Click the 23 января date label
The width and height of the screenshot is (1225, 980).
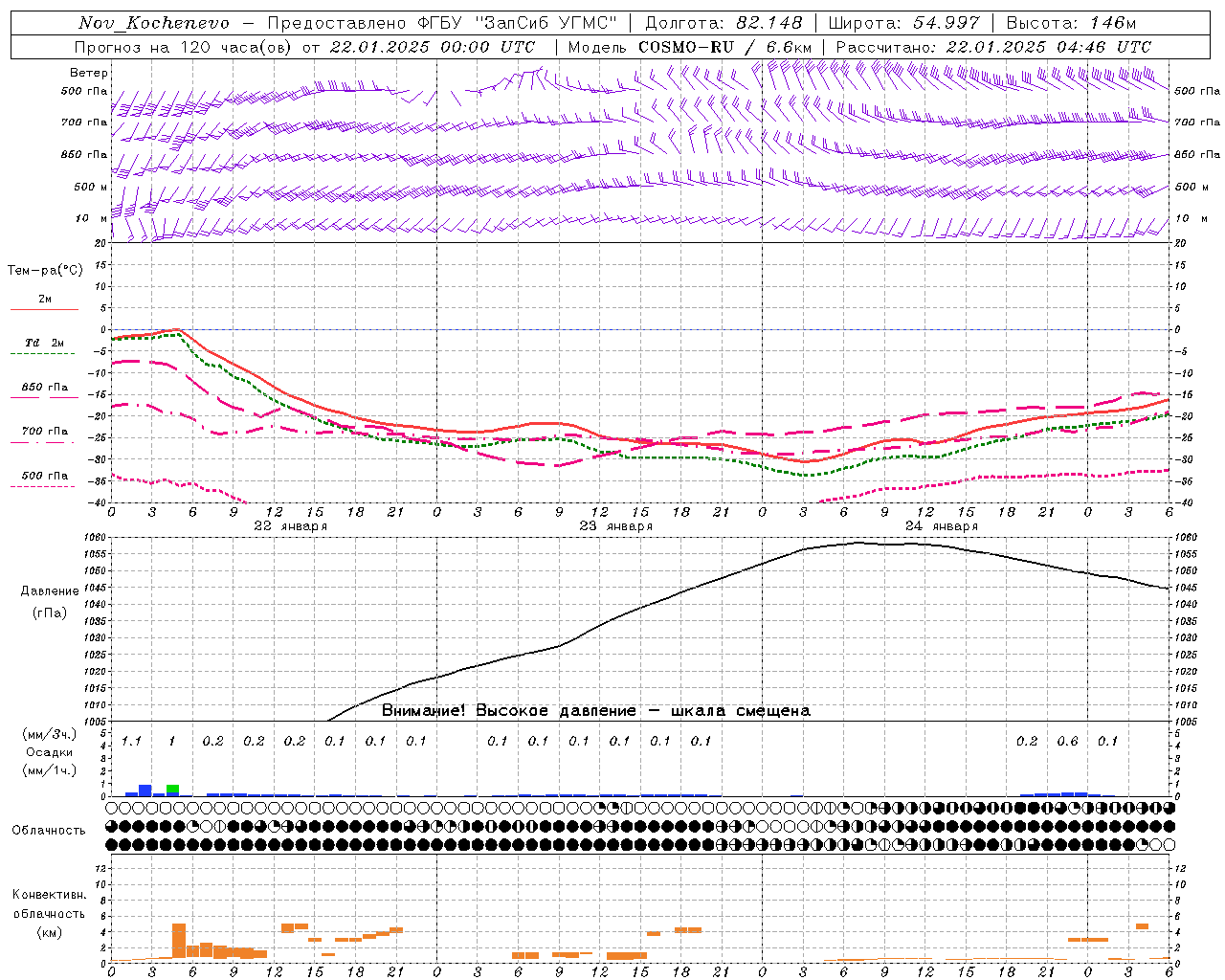[616, 525]
